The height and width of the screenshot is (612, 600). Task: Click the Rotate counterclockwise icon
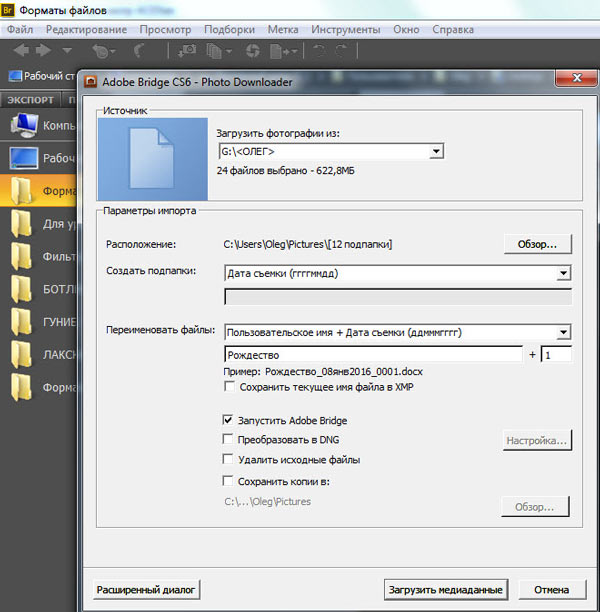click(x=319, y=51)
